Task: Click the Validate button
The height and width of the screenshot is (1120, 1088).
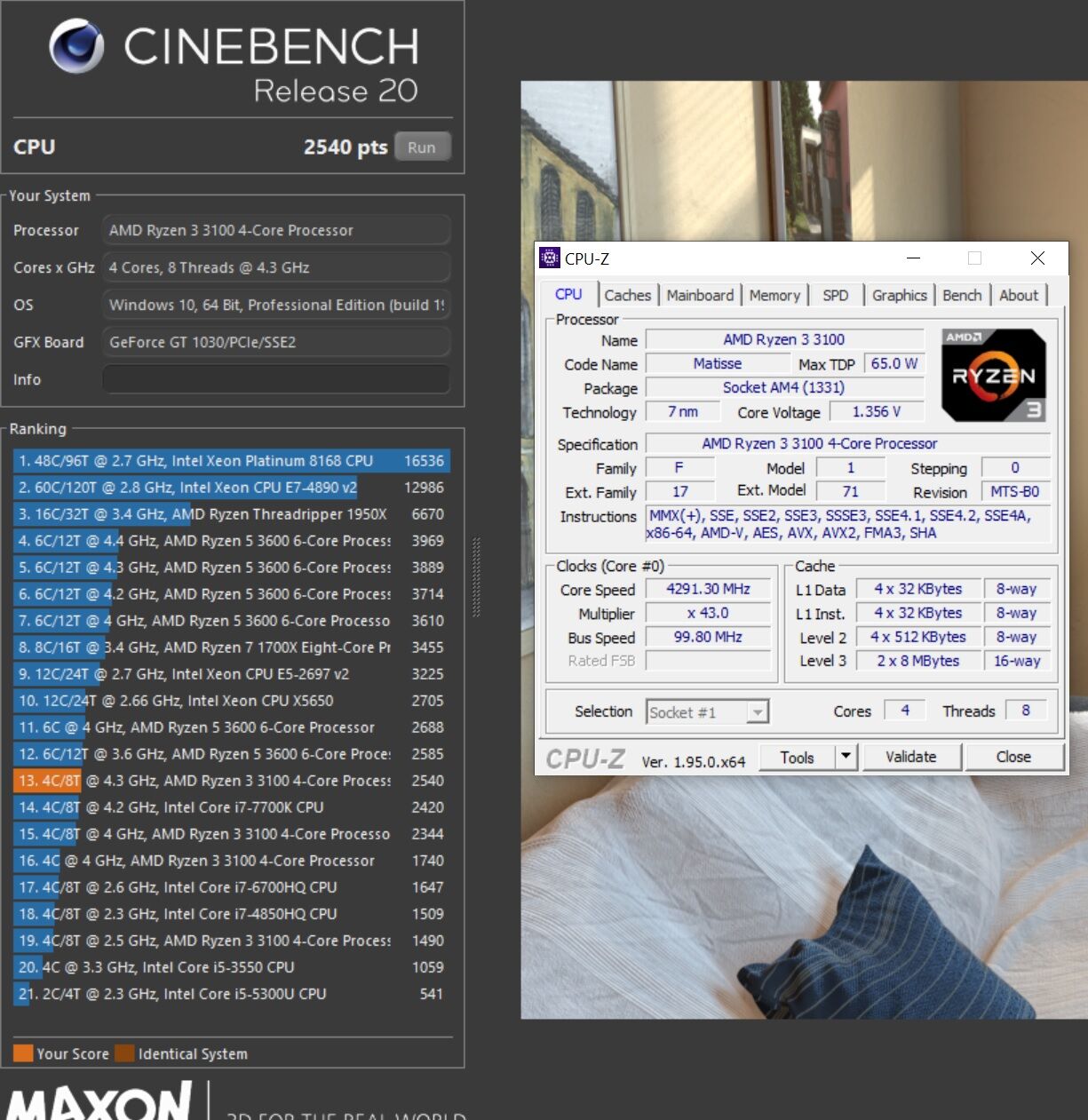Action: tap(910, 757)
